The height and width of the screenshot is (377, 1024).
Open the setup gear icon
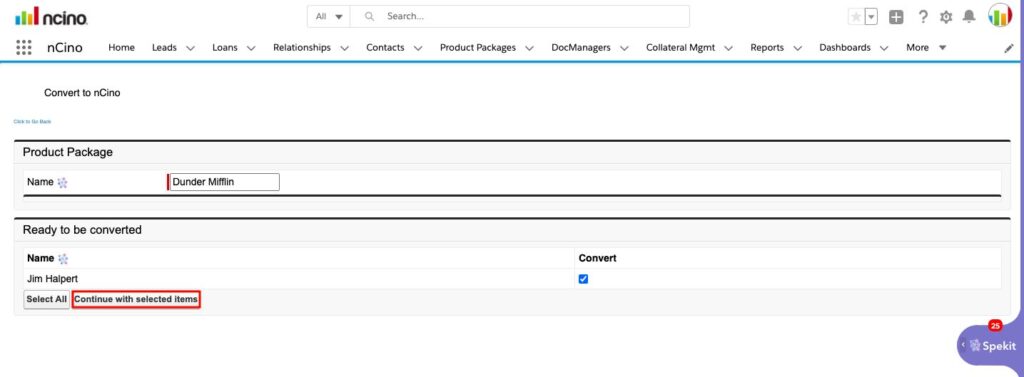coord(946,17)
